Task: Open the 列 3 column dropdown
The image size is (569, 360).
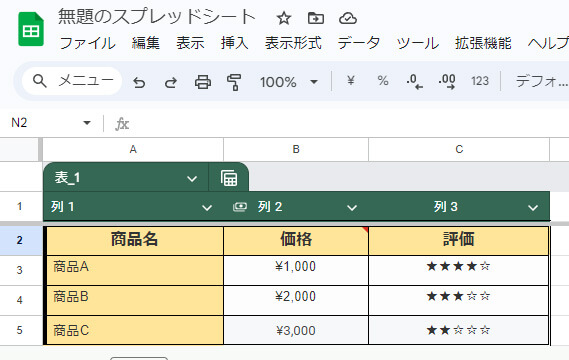Action: point(533,208)
